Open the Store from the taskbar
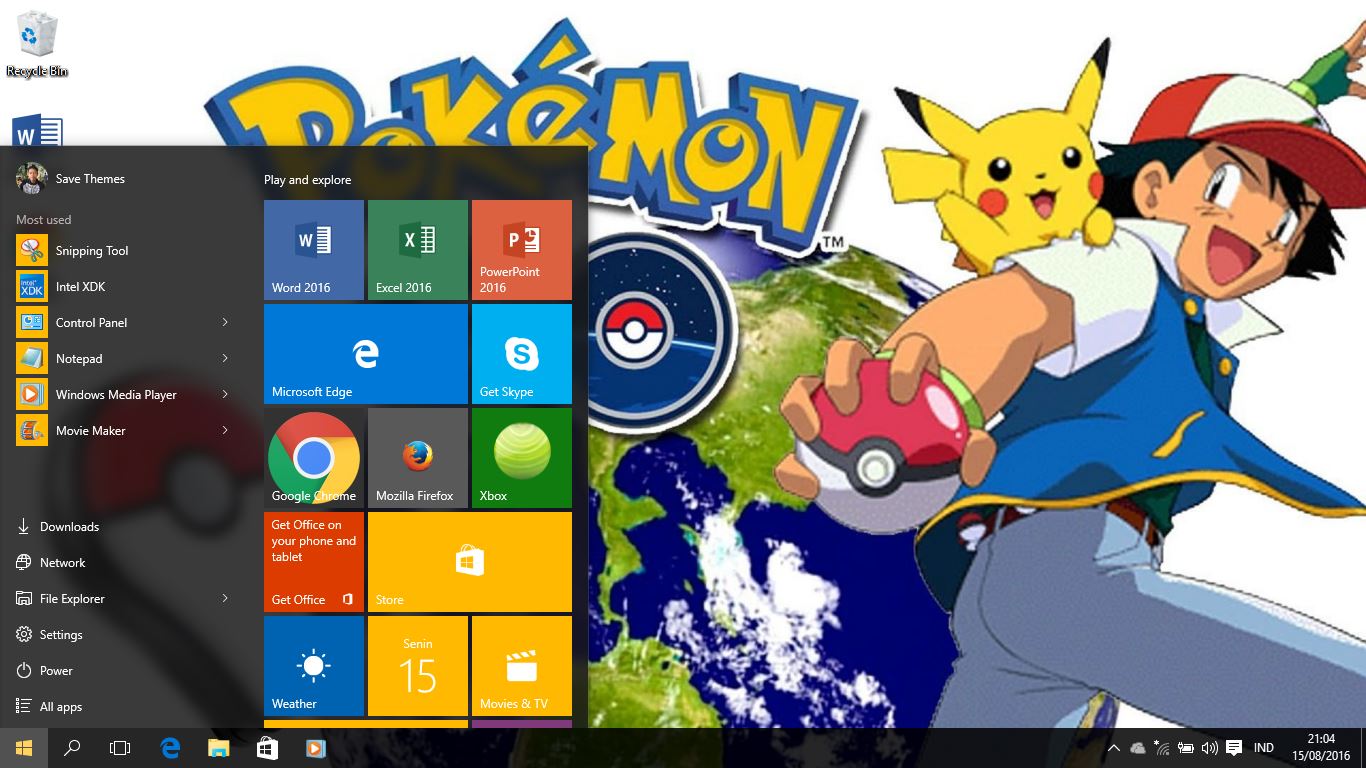1366x768 pixels. click(x=266, y=748)
